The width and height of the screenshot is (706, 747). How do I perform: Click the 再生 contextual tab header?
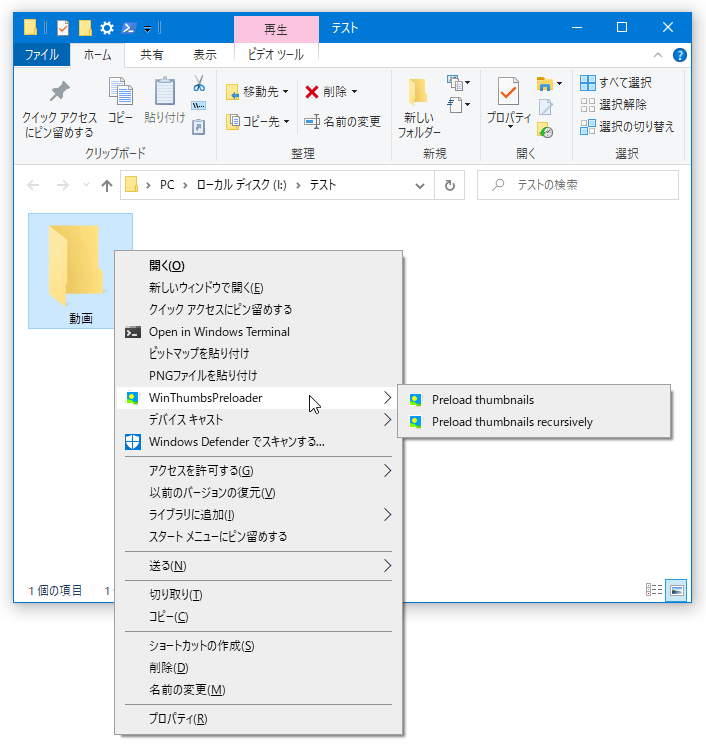pos(276,30)
